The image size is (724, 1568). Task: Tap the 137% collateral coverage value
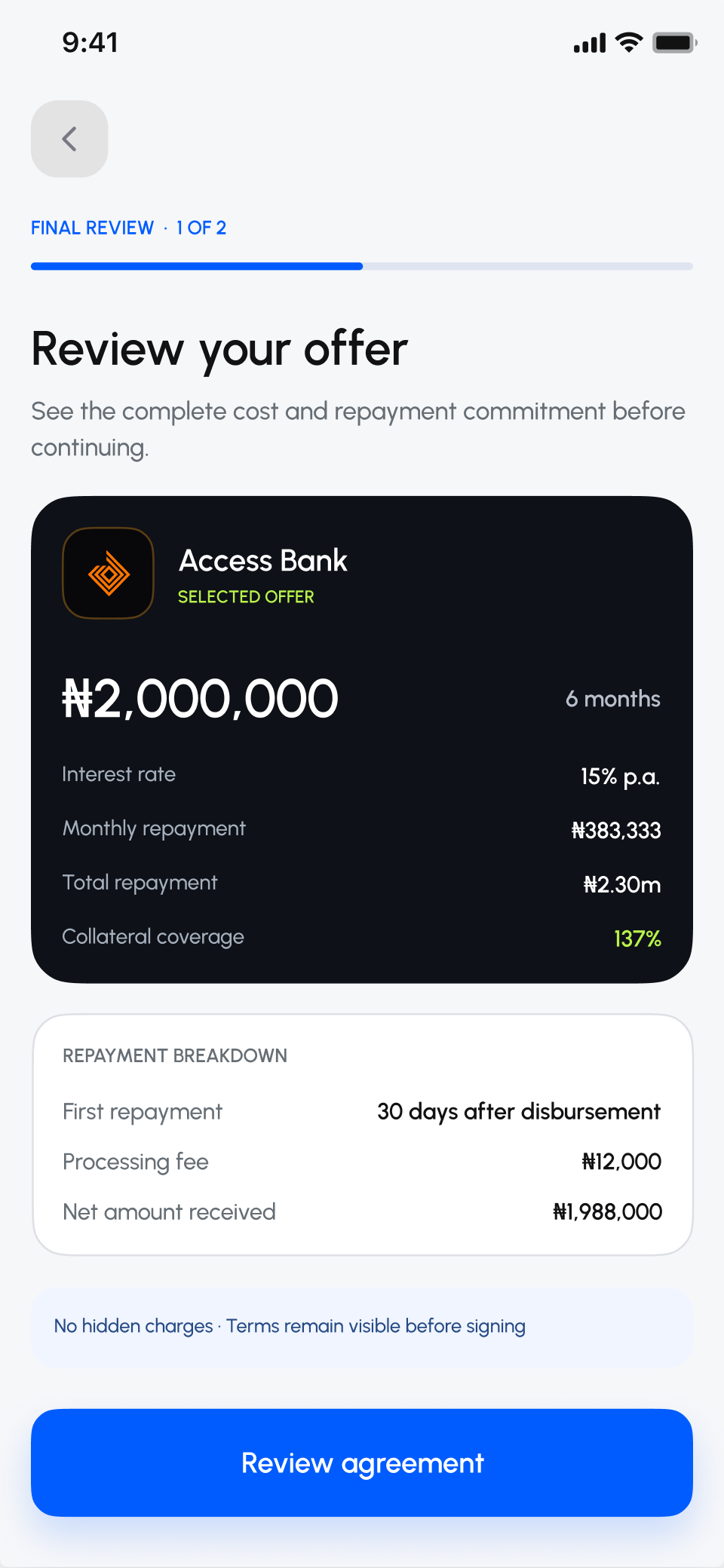(x=637, y=939)
